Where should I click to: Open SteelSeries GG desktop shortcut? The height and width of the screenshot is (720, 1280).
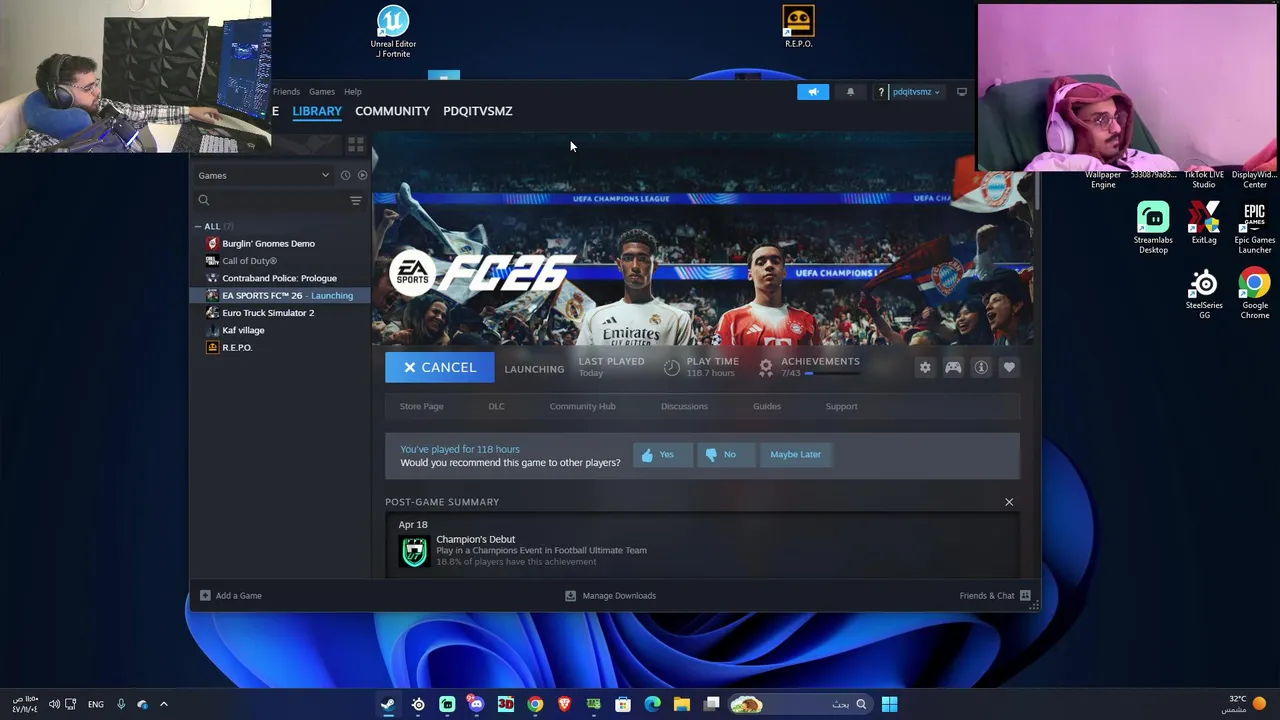click(x=1204, y=294)
